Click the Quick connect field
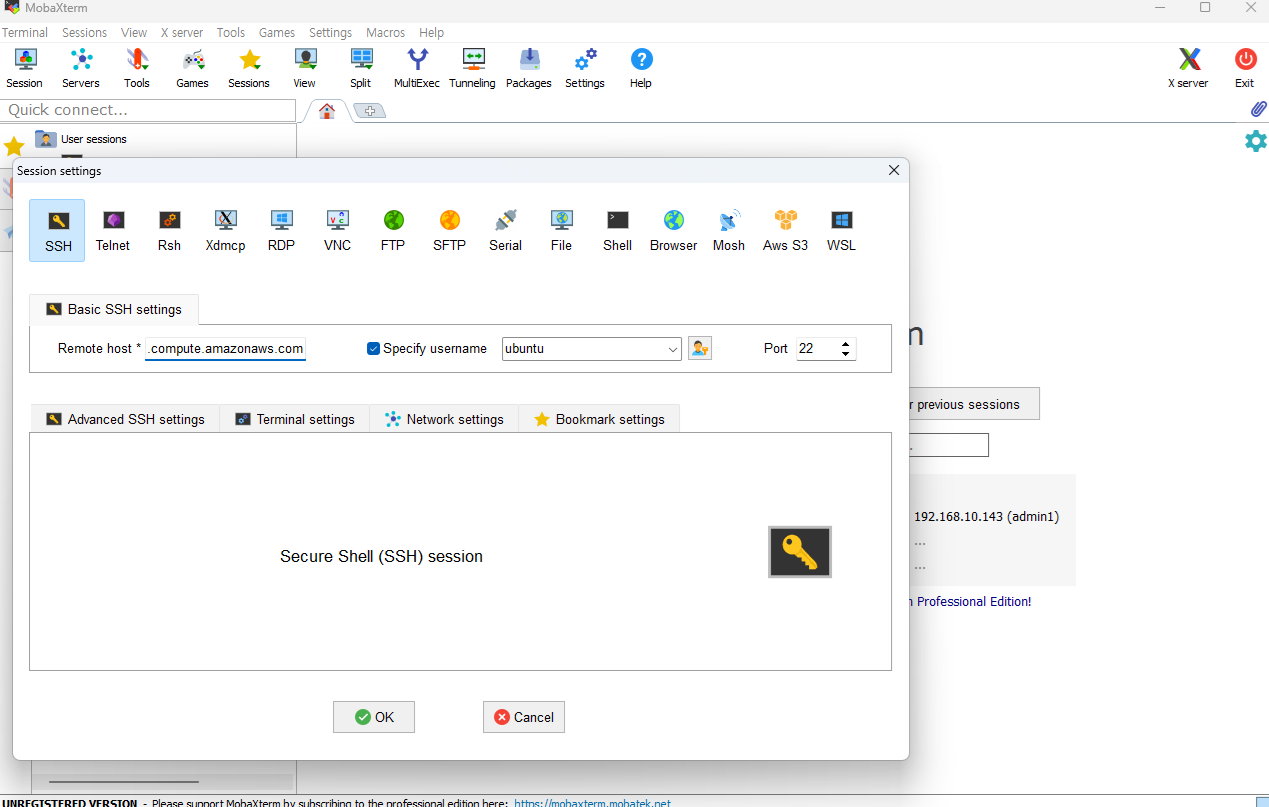The height and width of the screenshot is (807, 1269). click(x=148, y=110)
